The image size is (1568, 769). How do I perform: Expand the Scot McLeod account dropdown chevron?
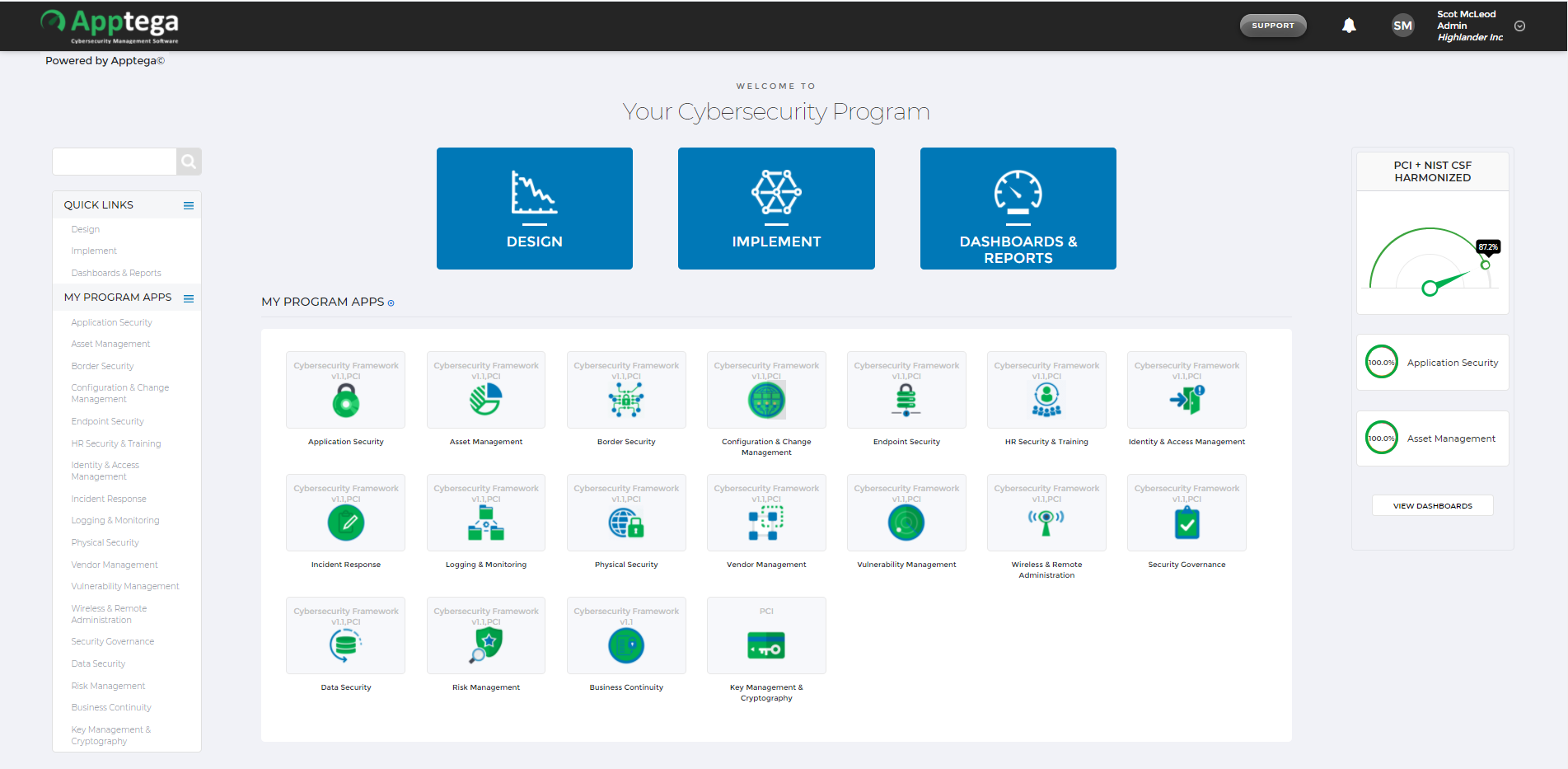pos(1519,26)
